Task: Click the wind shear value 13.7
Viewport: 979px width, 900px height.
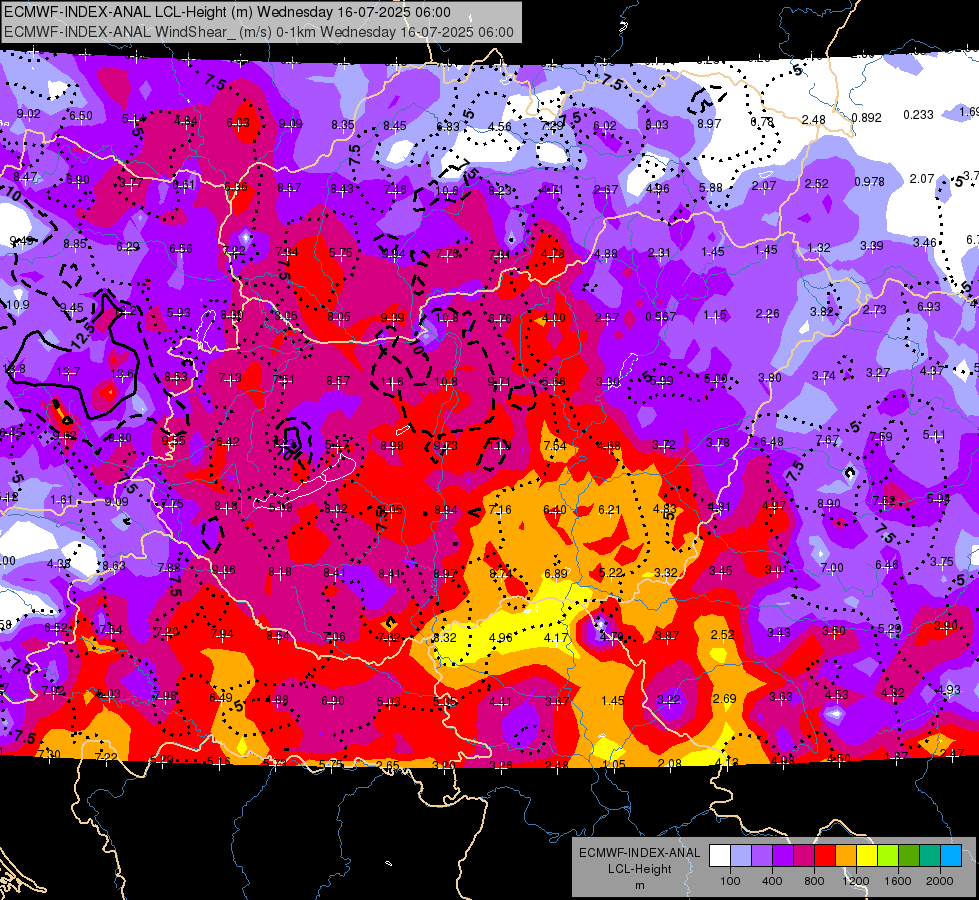Action: point(68,372)
